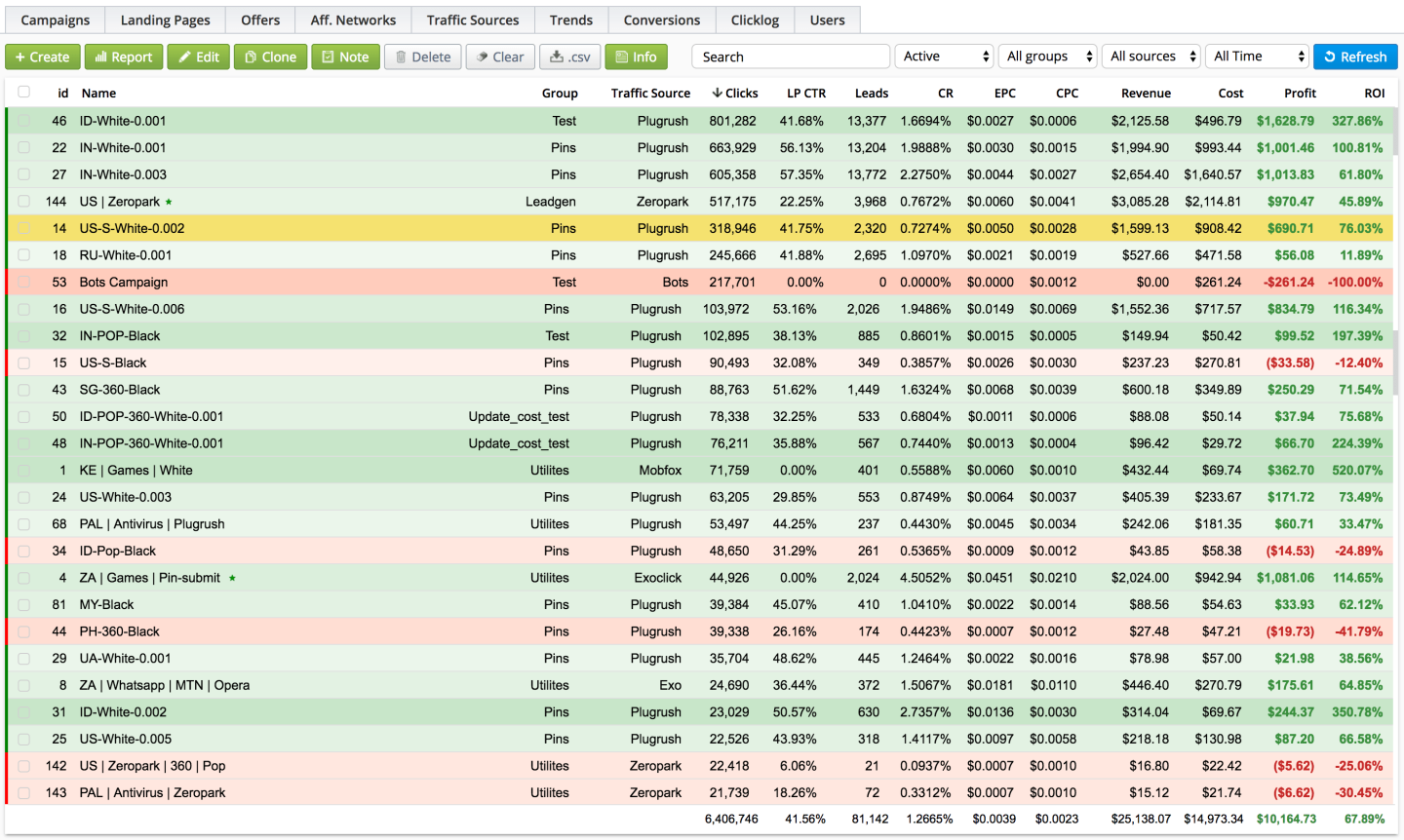This screenshot has height=840, width=1404.
Task: Refresh the campaign list
Action: [1354, 57]
